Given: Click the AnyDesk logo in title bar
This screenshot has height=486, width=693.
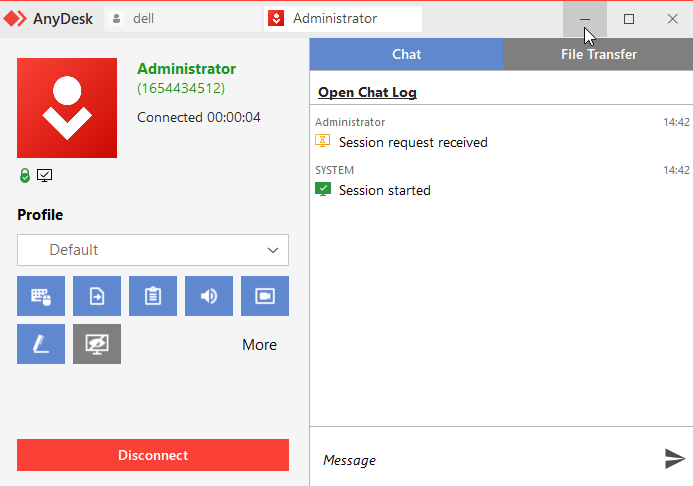Looking at the screenshot, I should (15, 19).
